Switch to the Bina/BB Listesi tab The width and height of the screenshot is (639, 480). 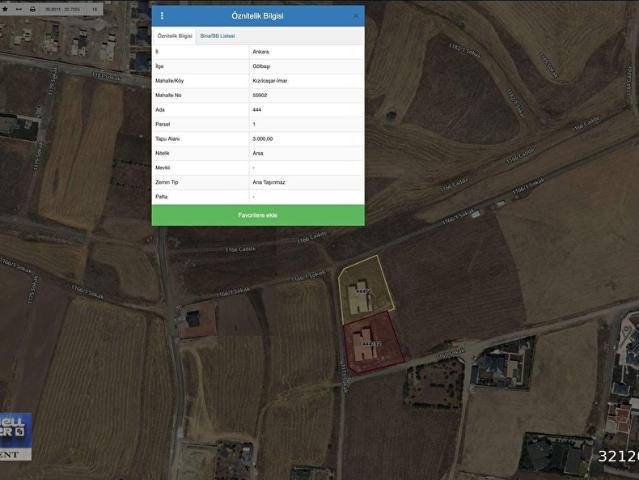click(x=217, y=35)
